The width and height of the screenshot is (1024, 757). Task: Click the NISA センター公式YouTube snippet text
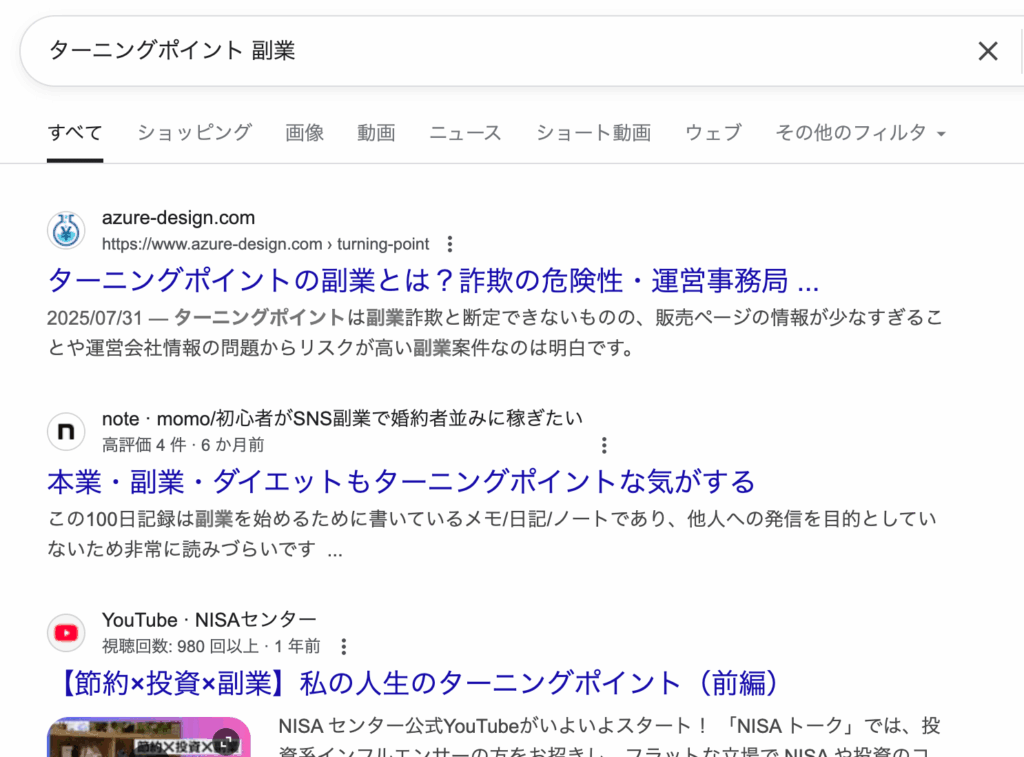click(609, 737)
